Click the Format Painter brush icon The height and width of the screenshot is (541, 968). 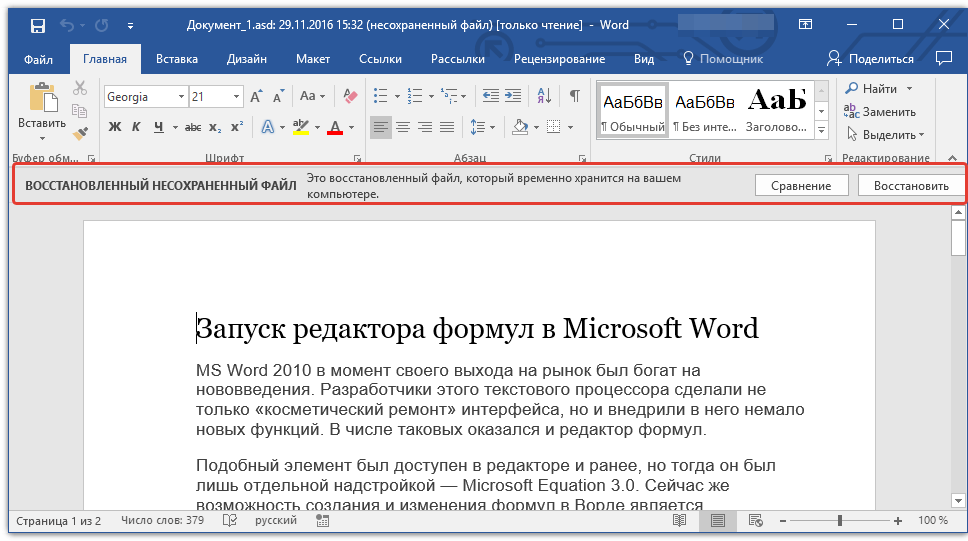coord(81,132)
